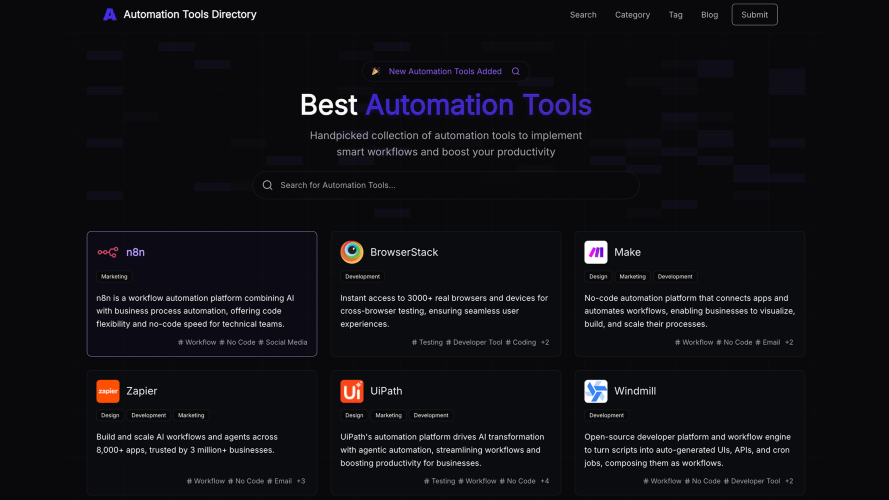Select the Design category on Zapier card
The image size is (889, 500).
click(x=110, y=416)
